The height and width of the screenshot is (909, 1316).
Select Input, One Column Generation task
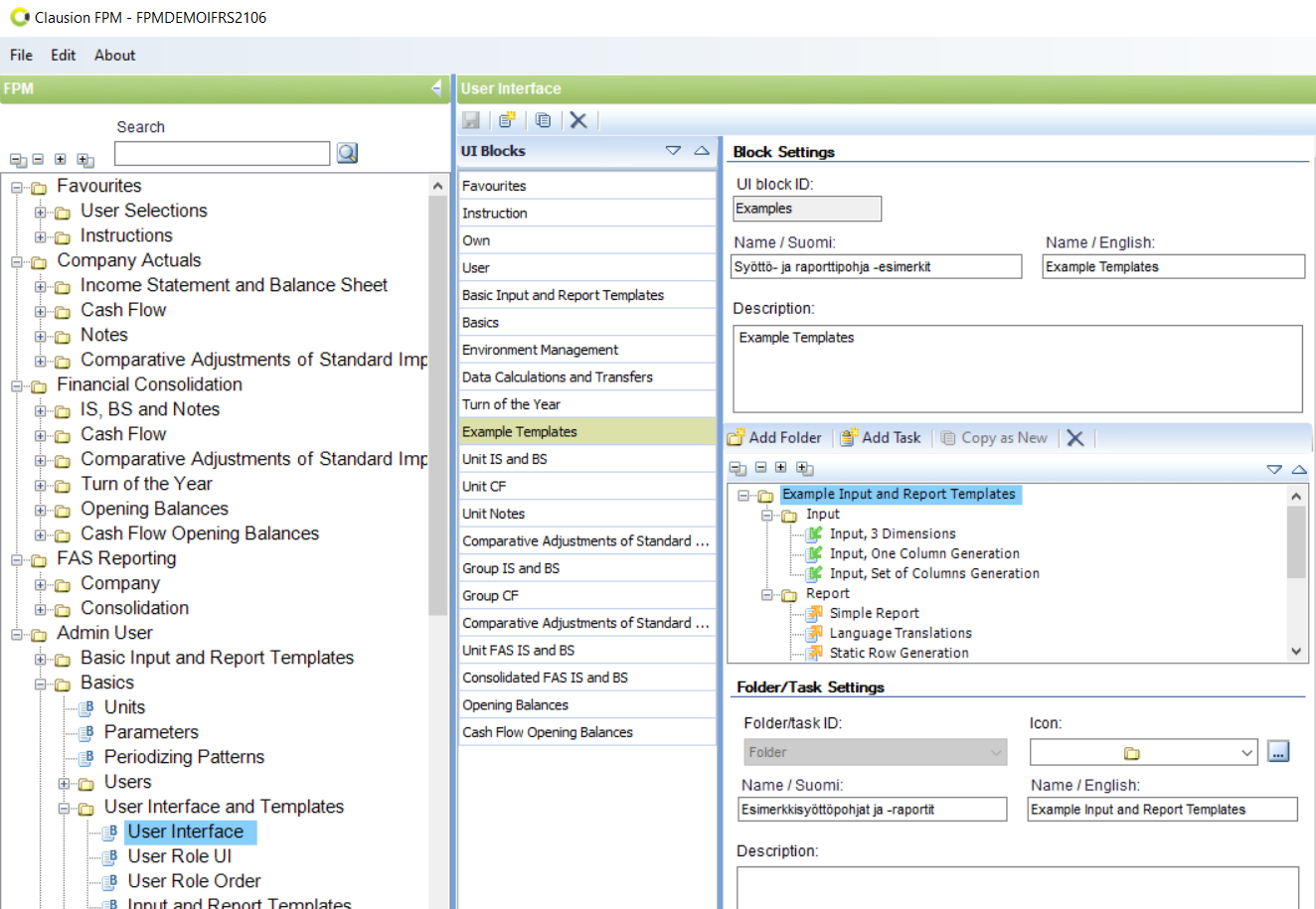click(x=924, y=553)
